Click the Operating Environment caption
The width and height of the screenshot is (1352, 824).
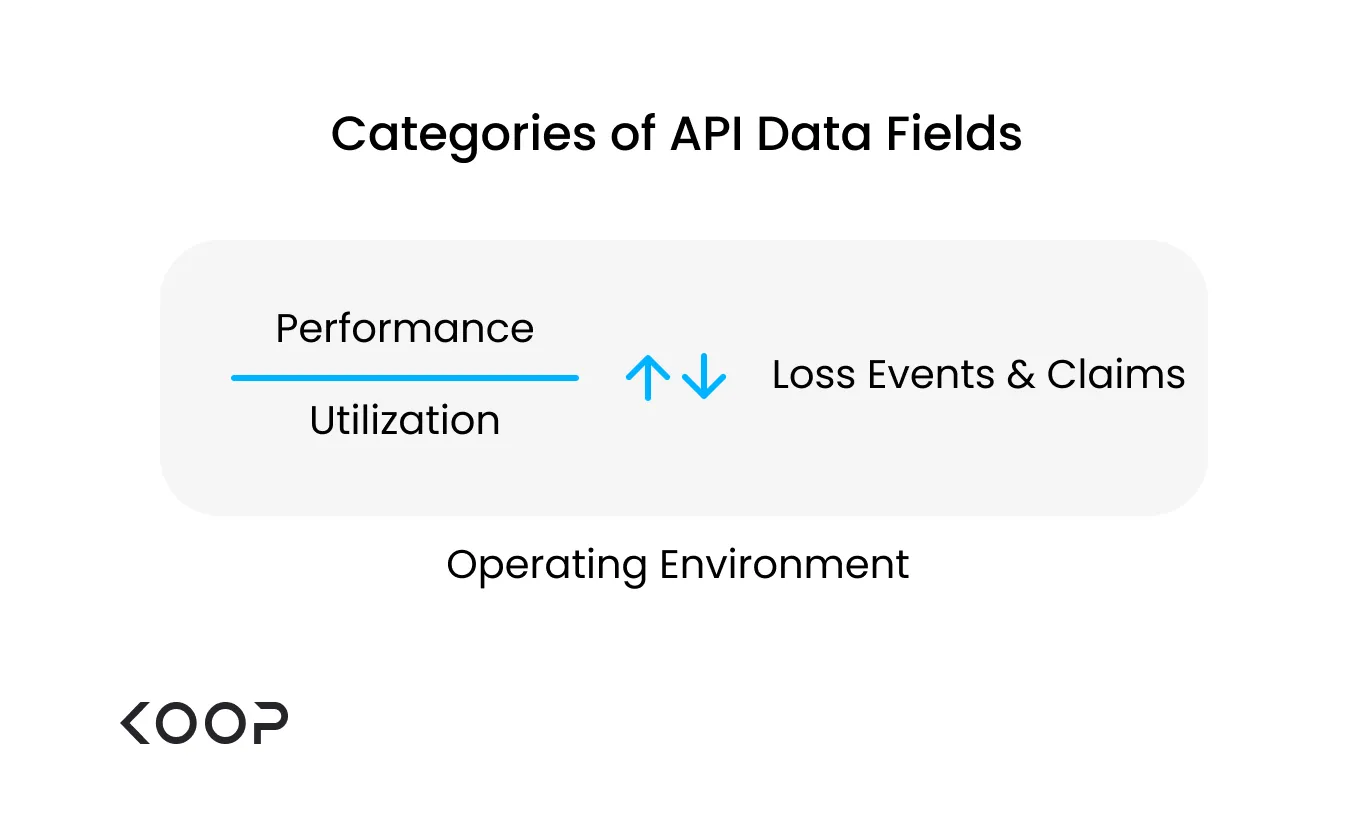[678, 566]
